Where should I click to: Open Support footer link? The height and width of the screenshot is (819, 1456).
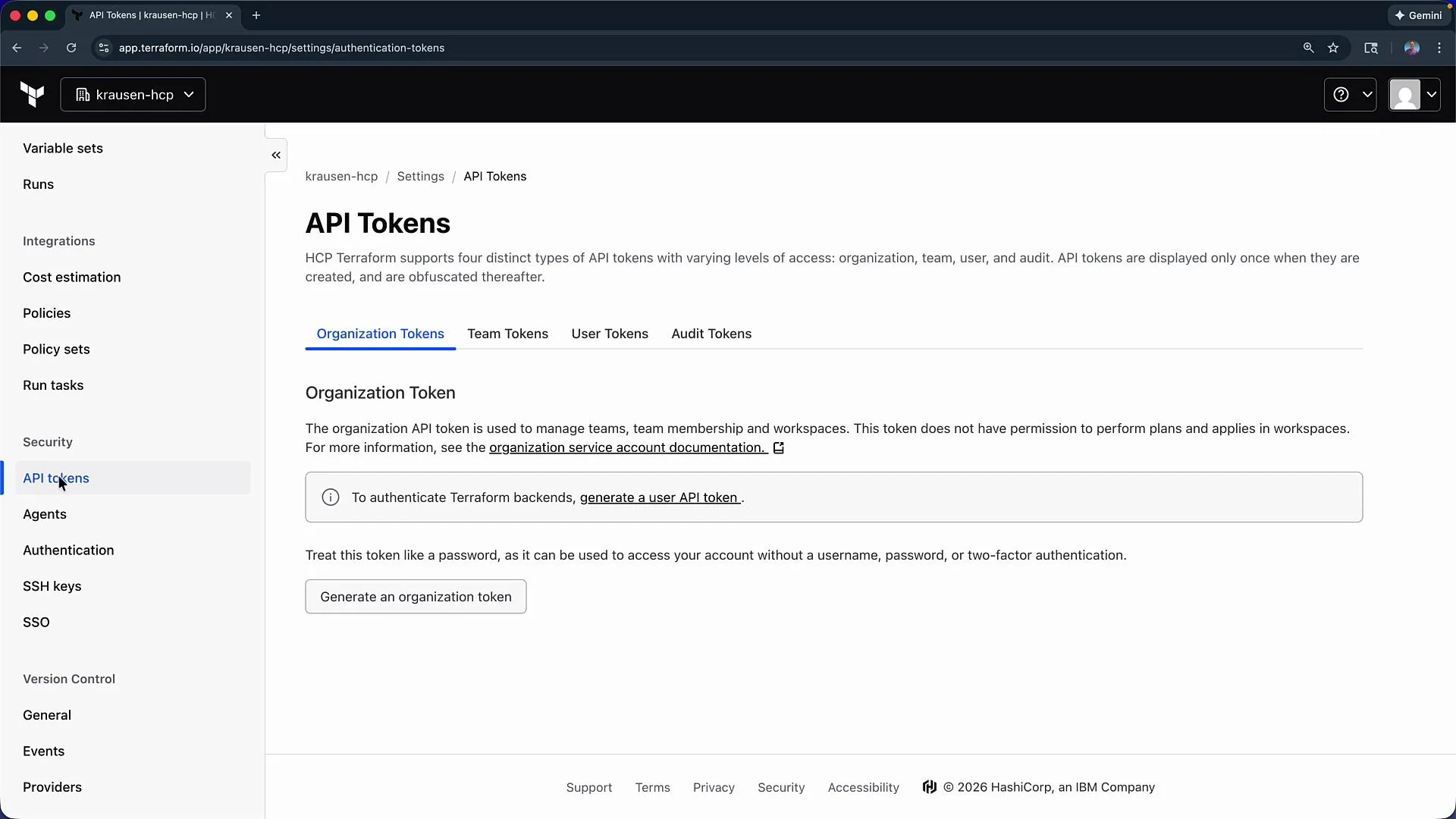tap(588, 787)
